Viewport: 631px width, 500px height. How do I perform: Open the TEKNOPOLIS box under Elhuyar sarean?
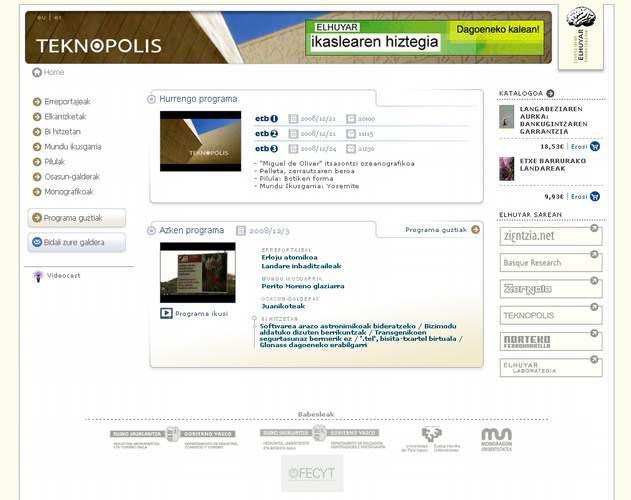point(551,315)
